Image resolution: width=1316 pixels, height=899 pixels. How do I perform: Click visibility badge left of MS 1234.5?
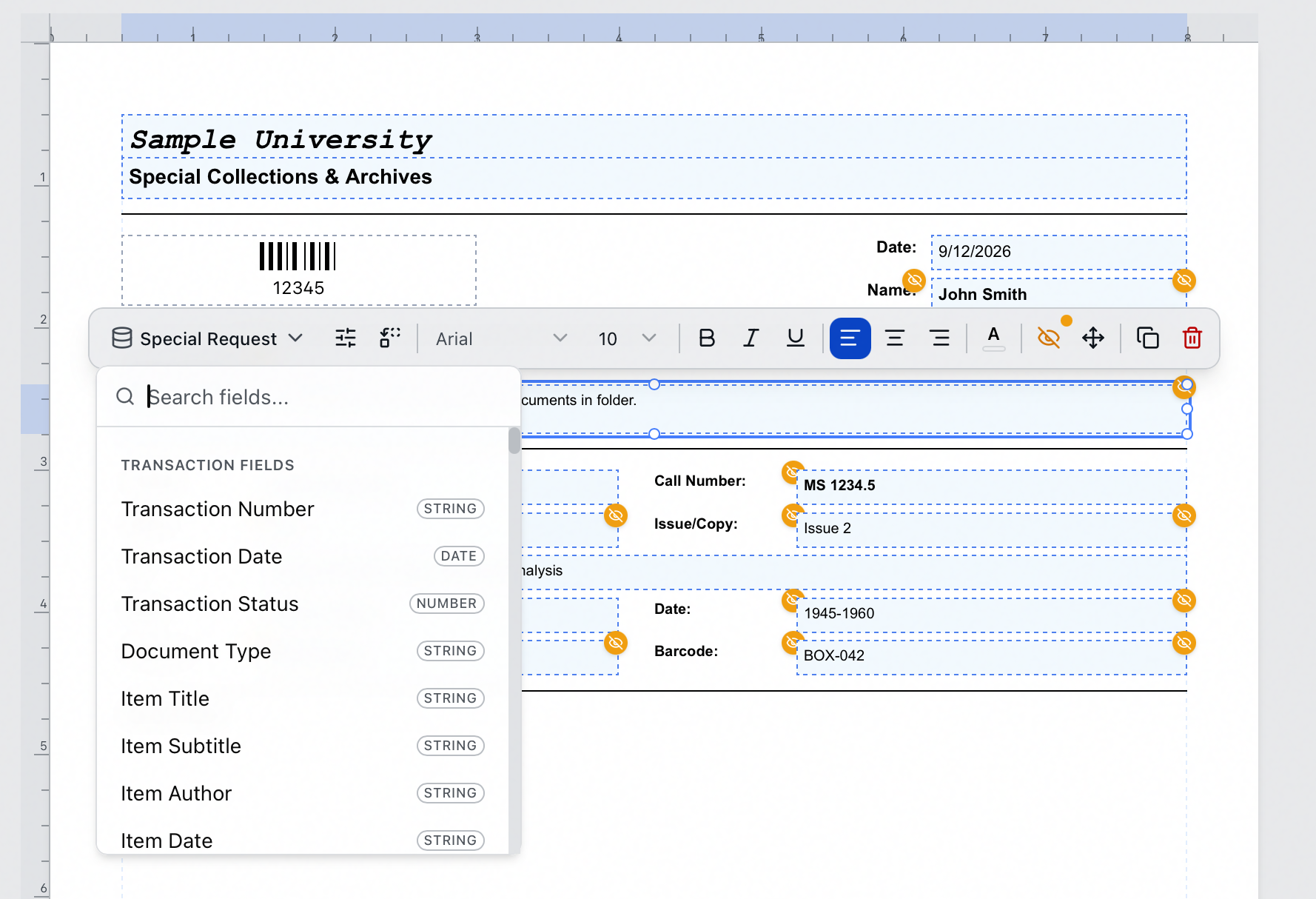pos(793,472)
